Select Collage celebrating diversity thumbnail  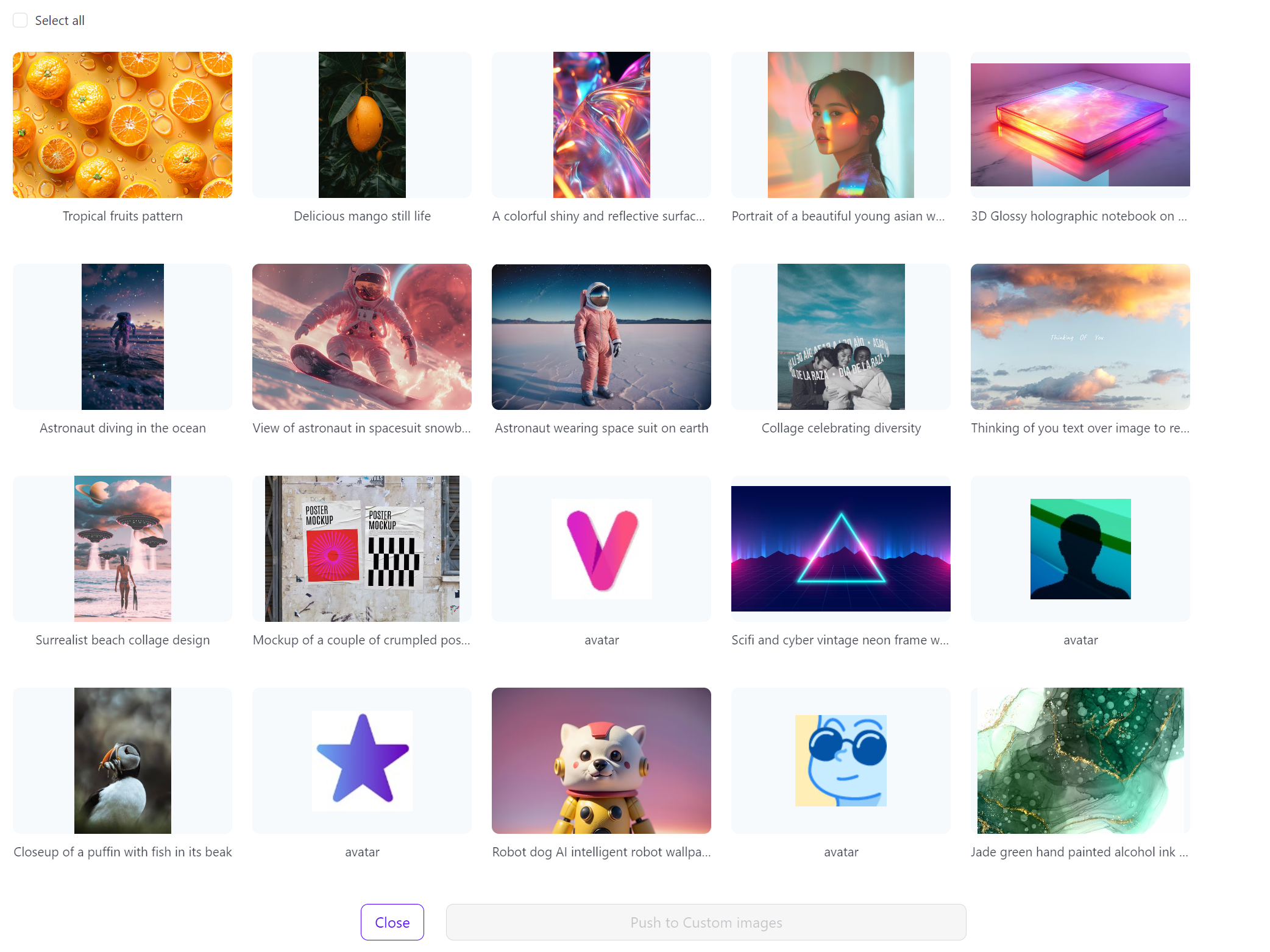point(840,337)
